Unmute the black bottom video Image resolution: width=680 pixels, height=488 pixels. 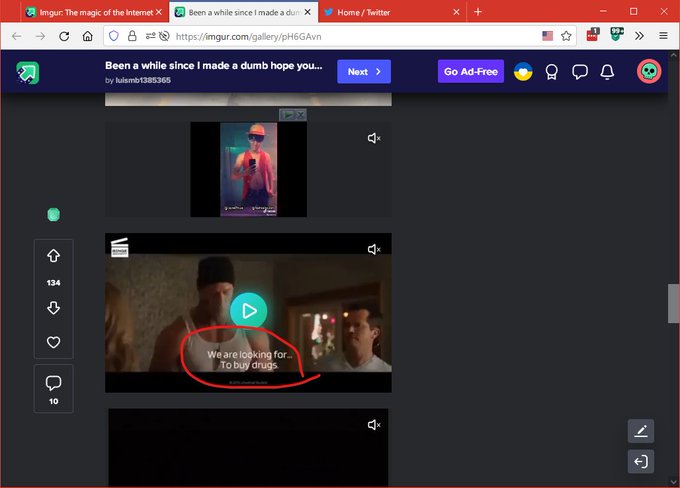coord(374,425)
